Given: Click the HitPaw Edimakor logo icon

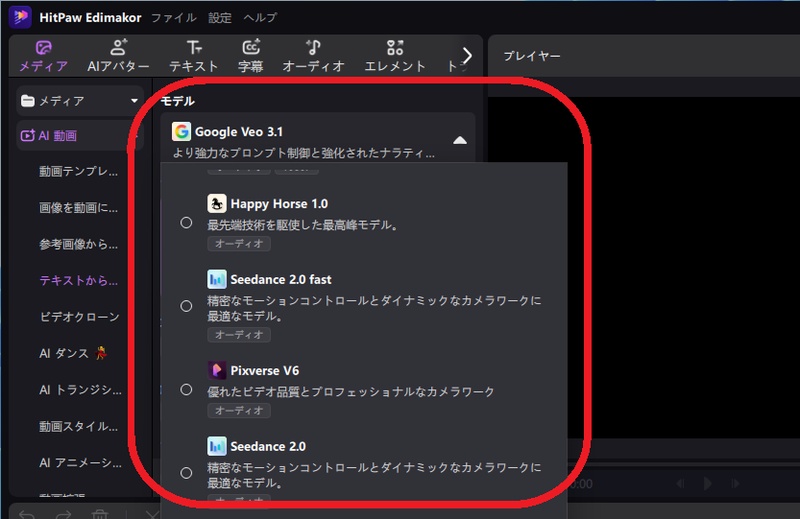Looking at the screenshot, I should [x=20, y=17].
